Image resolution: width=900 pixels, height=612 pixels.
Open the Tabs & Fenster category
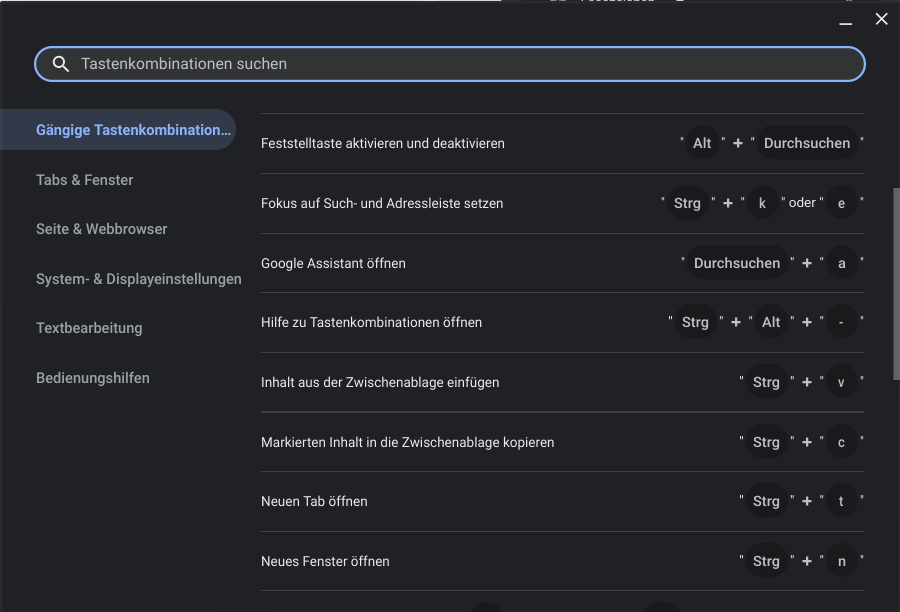[85, 180]
